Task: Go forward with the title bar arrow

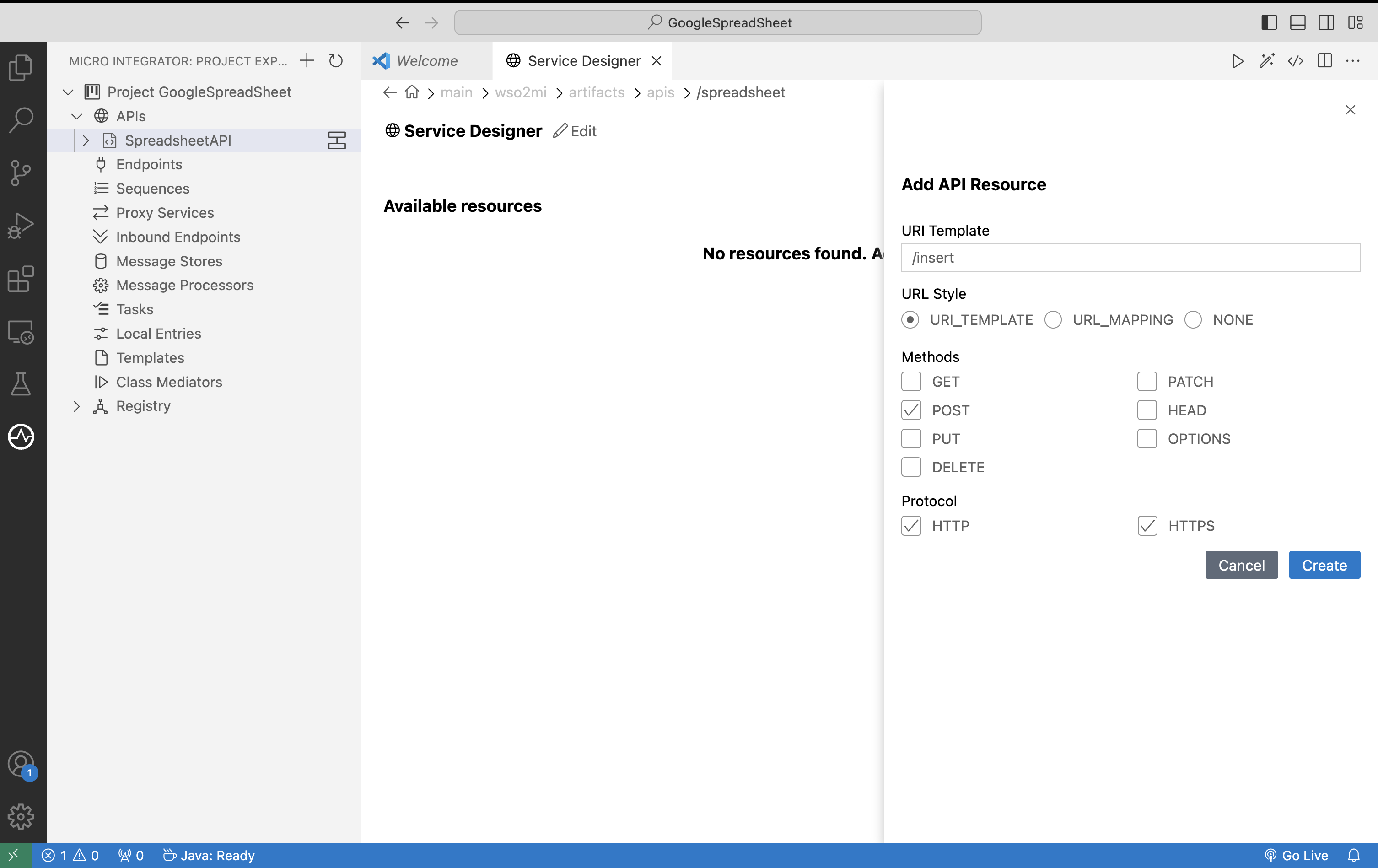Action: point(431,22)
